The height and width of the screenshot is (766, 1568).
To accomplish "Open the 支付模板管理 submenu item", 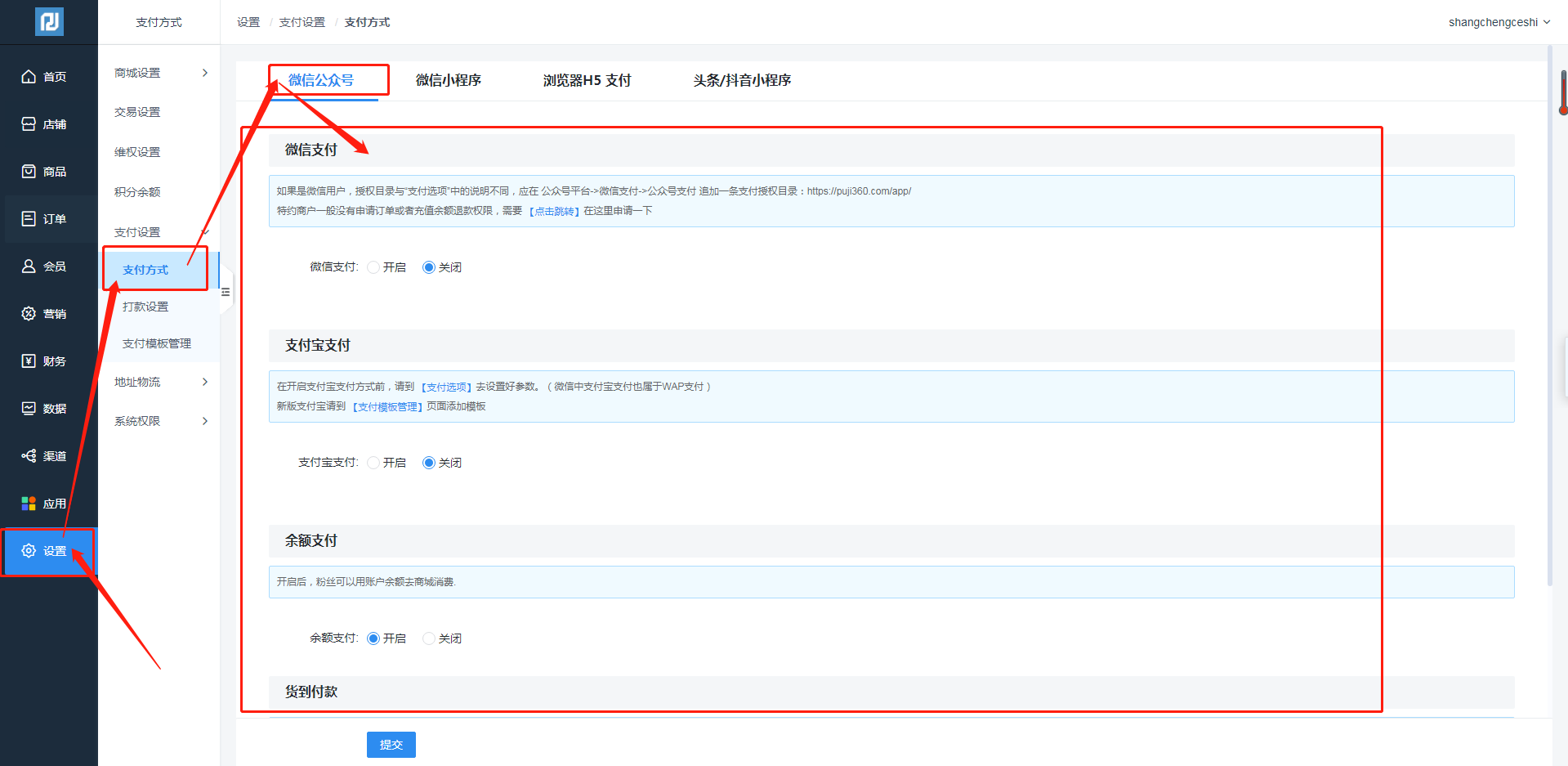I will click(x=159, y=343).
